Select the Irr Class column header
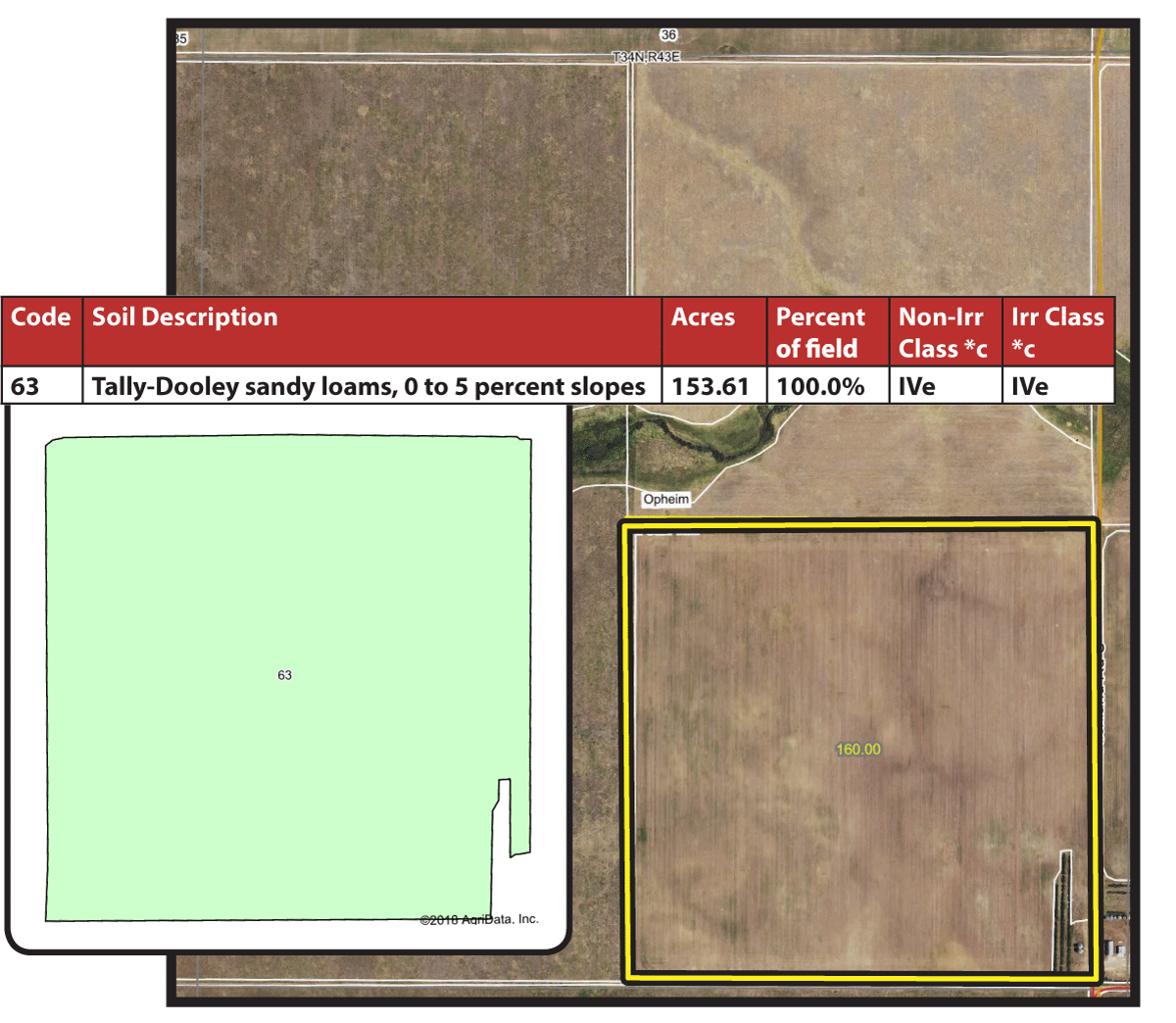 [x=1056, y=332]
